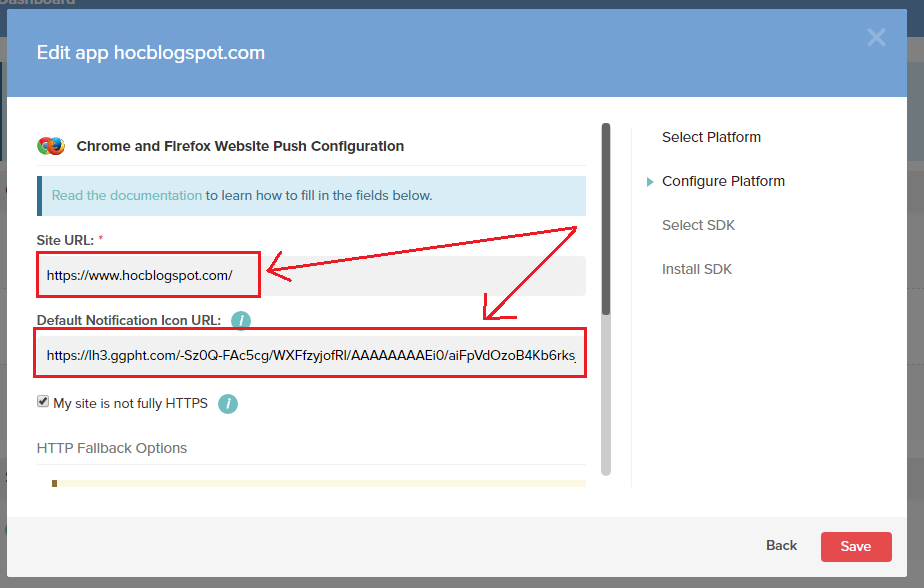Open the Install SDK step
The image size is (924, 588).
(x=697, y=269)
